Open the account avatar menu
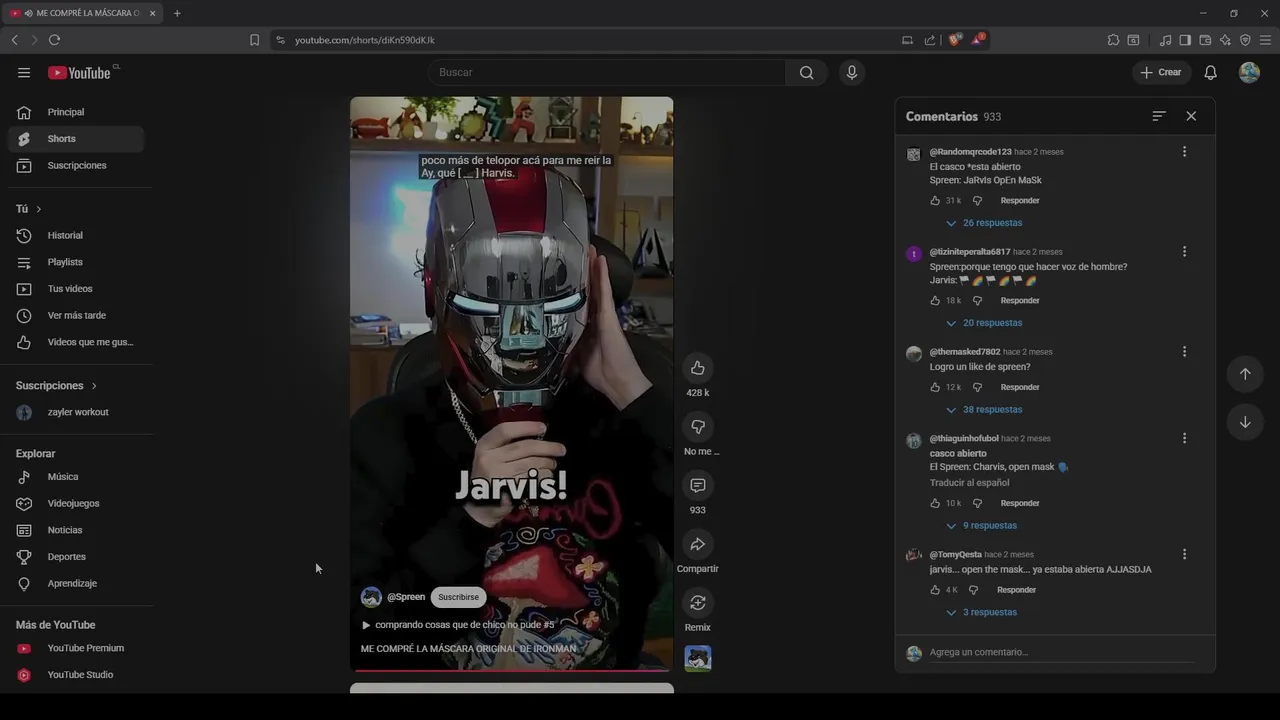Screen dimensions: 1280x720 [1249, 72]
